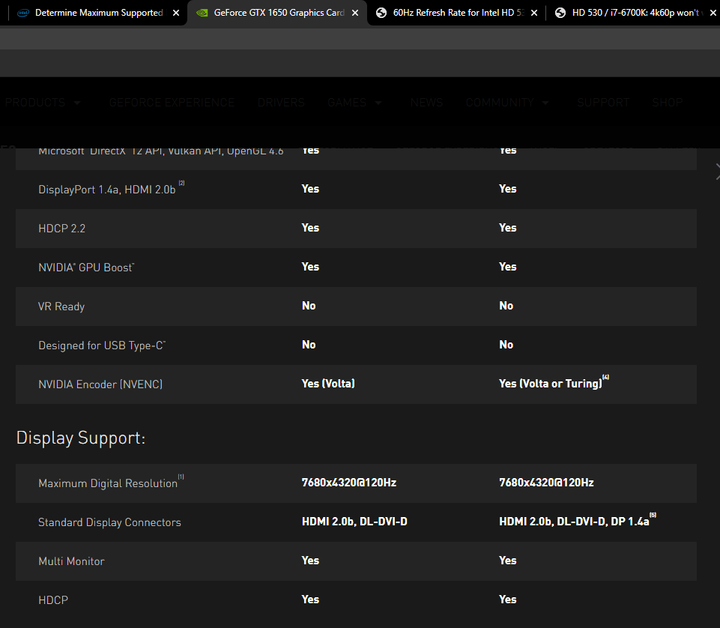This screenshot has height=628, width=720.
Task: Close the 60Hz Refresh Rate tab
Action: (x=534, y=13)
